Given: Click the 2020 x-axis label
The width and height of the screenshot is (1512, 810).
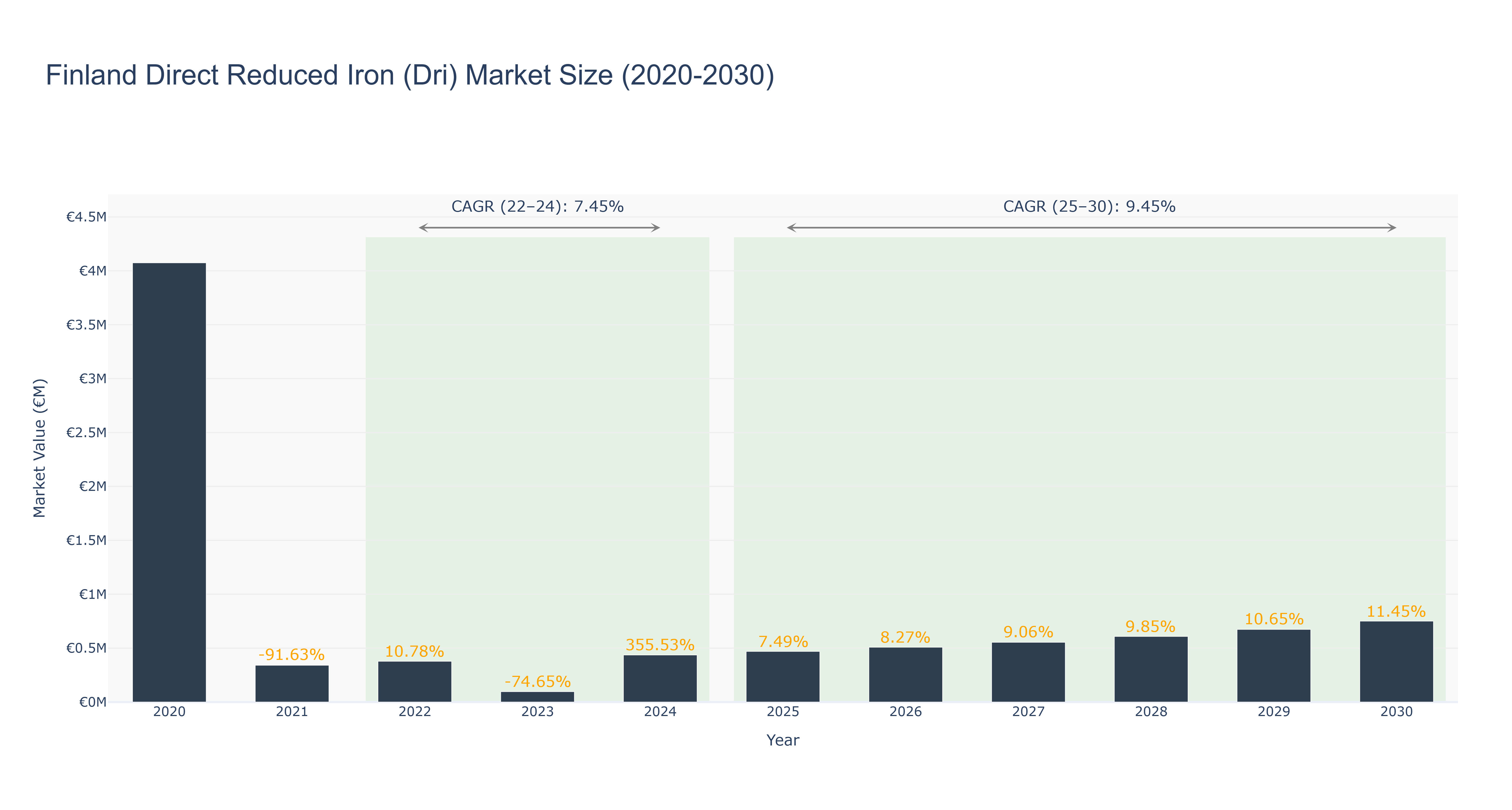Looking at the screenshot, I should click(x=169, y=712).
